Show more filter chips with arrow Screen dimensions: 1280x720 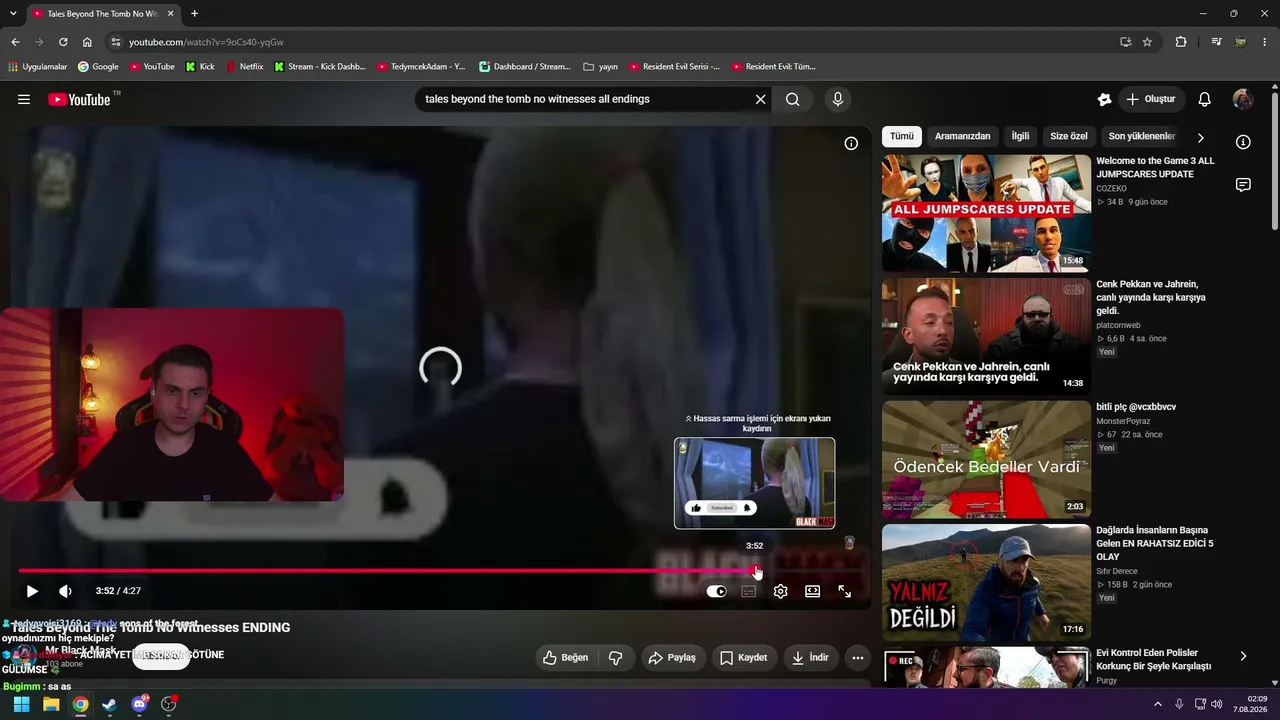[x=1201, y=137]
